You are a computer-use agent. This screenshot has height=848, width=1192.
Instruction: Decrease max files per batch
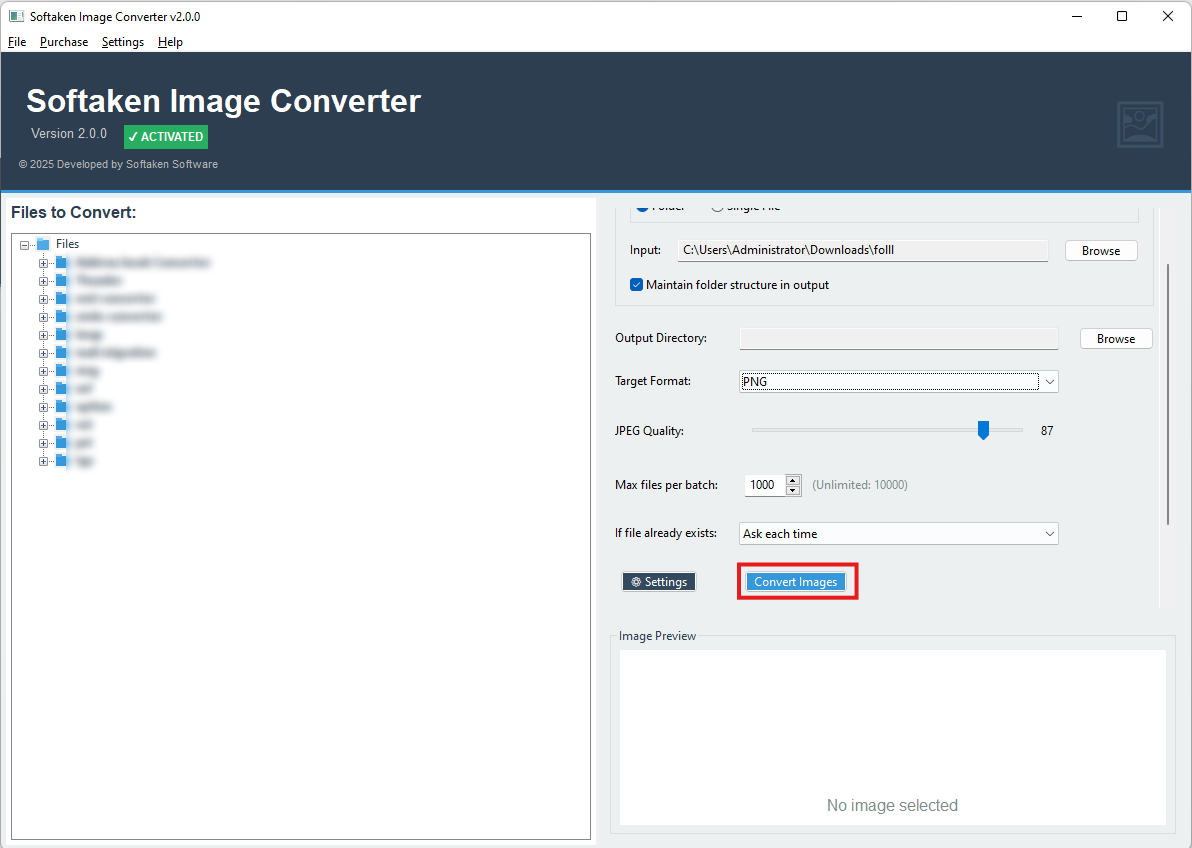coord(793,490)
